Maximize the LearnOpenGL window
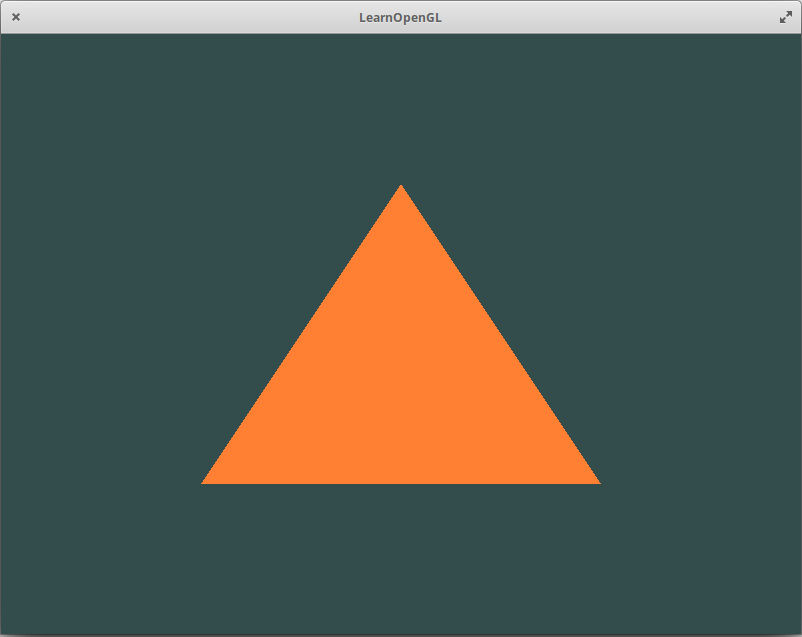 click(786, 17)
